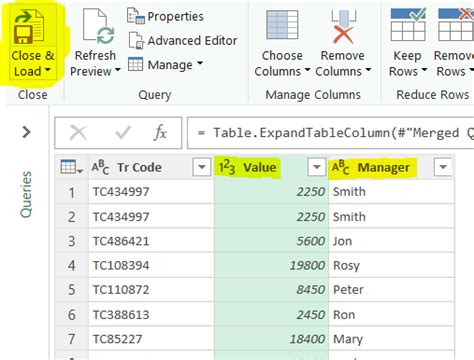Click the value cell 18400
Screen dimensions: 474x360
pos(271,339)
